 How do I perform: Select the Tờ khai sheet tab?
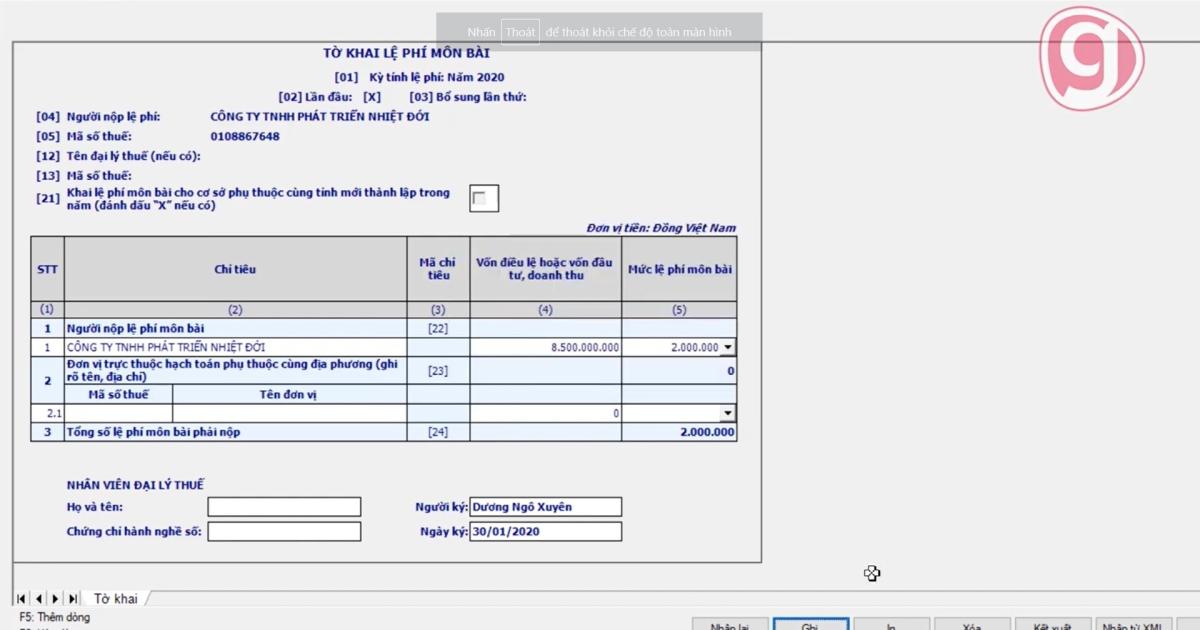click(x=116, y=598)
